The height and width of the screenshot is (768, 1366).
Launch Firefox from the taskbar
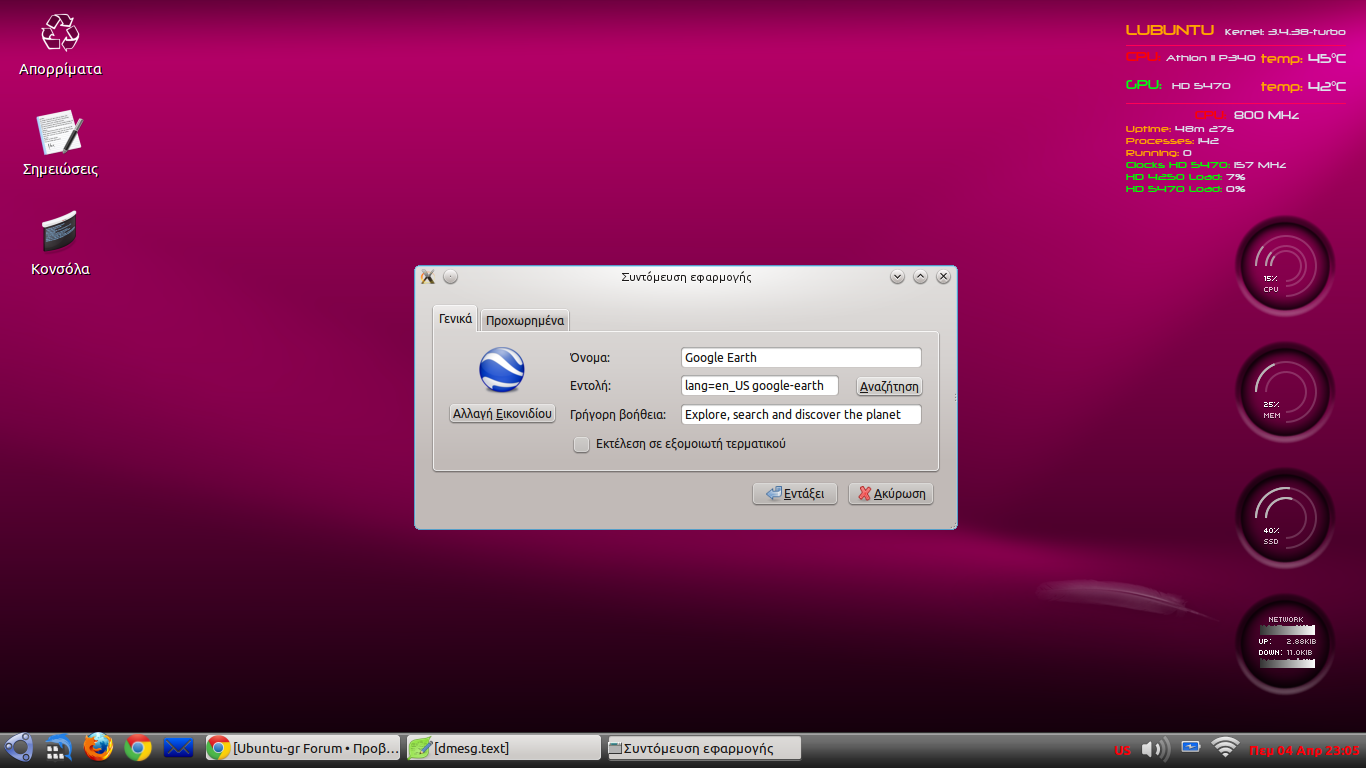[98, 747]
